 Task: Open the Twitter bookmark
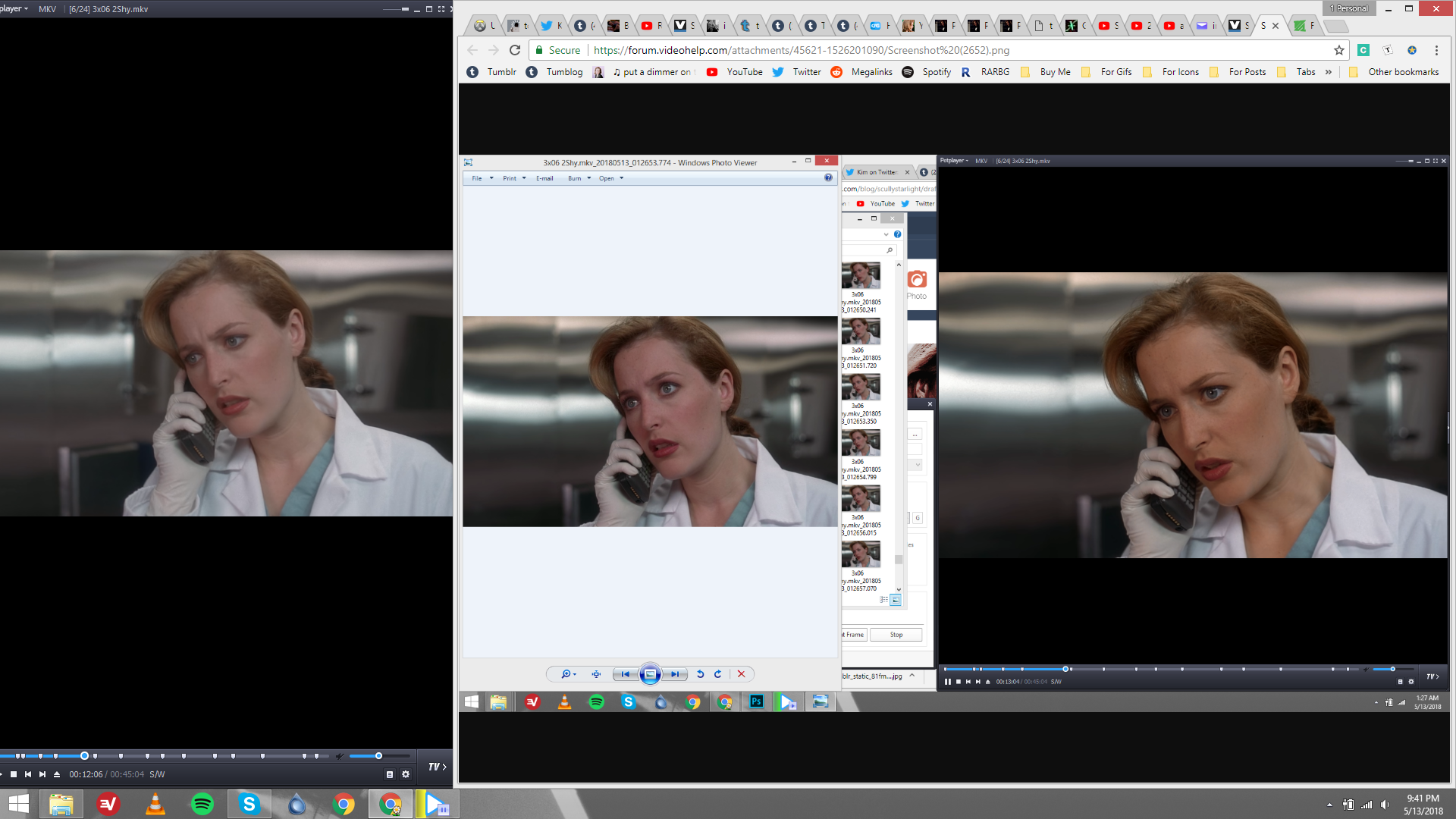tap(797, 72)
